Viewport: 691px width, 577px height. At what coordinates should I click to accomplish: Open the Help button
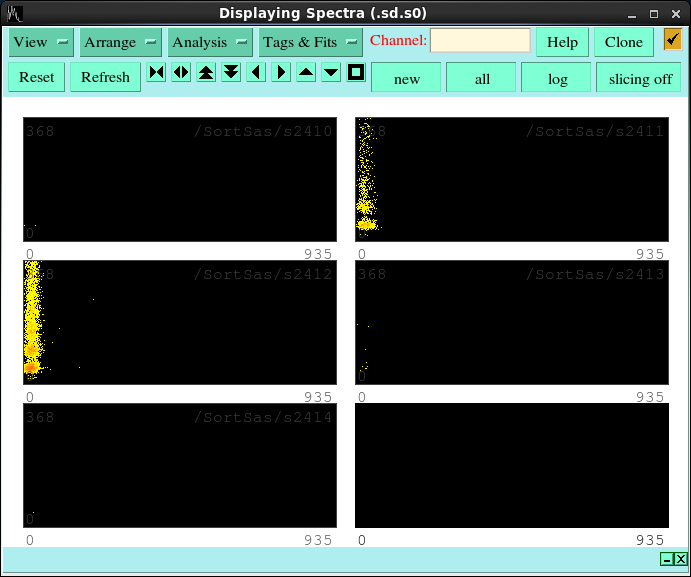click(562, 42)
